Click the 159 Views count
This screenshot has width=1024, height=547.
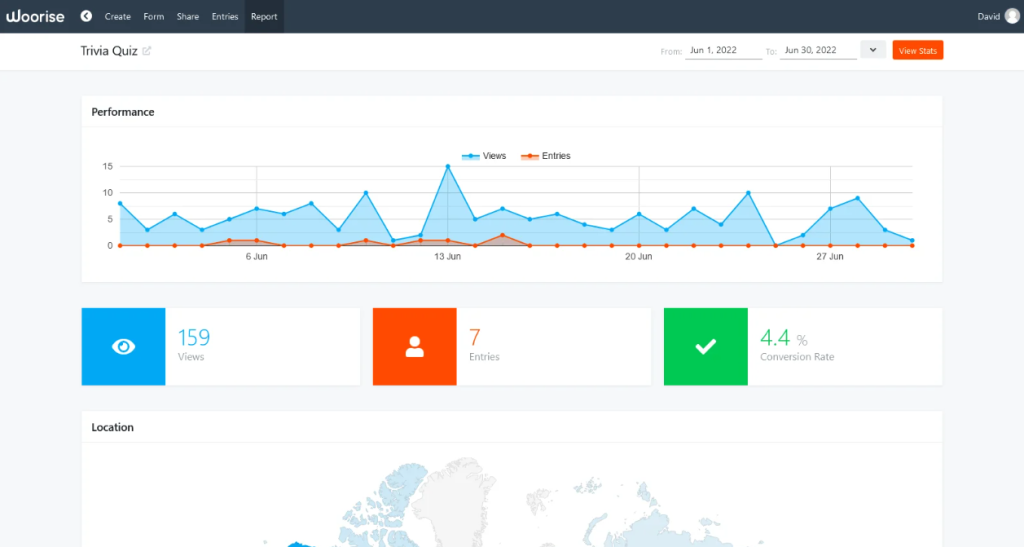click(194, 337)
